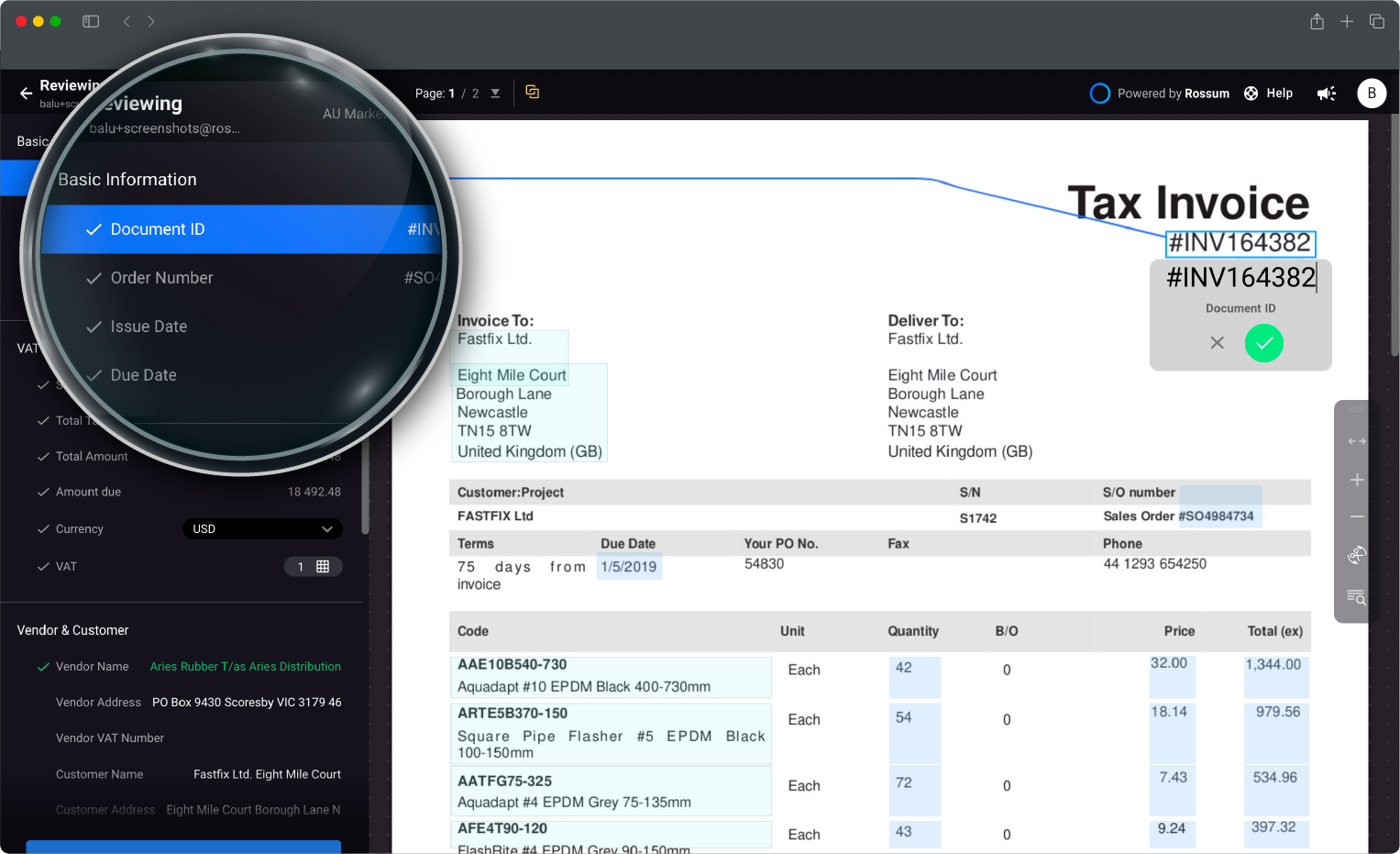Toggle the Vendor Name validation checkmark
The width and height of the screenshot is (1400, 854).
pyautogui.click(x=43, y=667)
